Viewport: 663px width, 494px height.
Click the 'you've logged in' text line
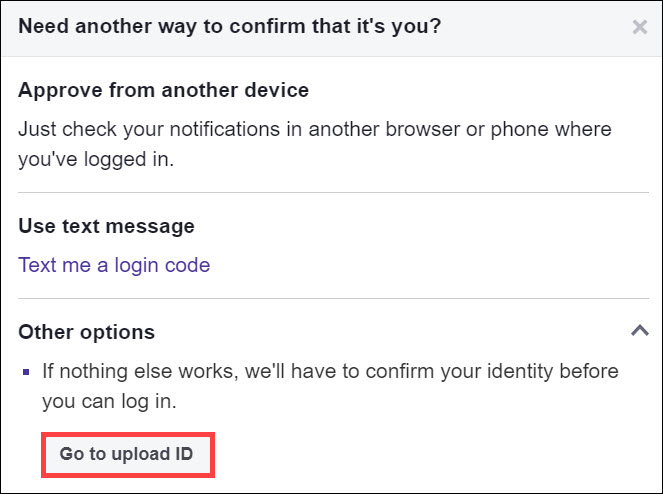96,158
